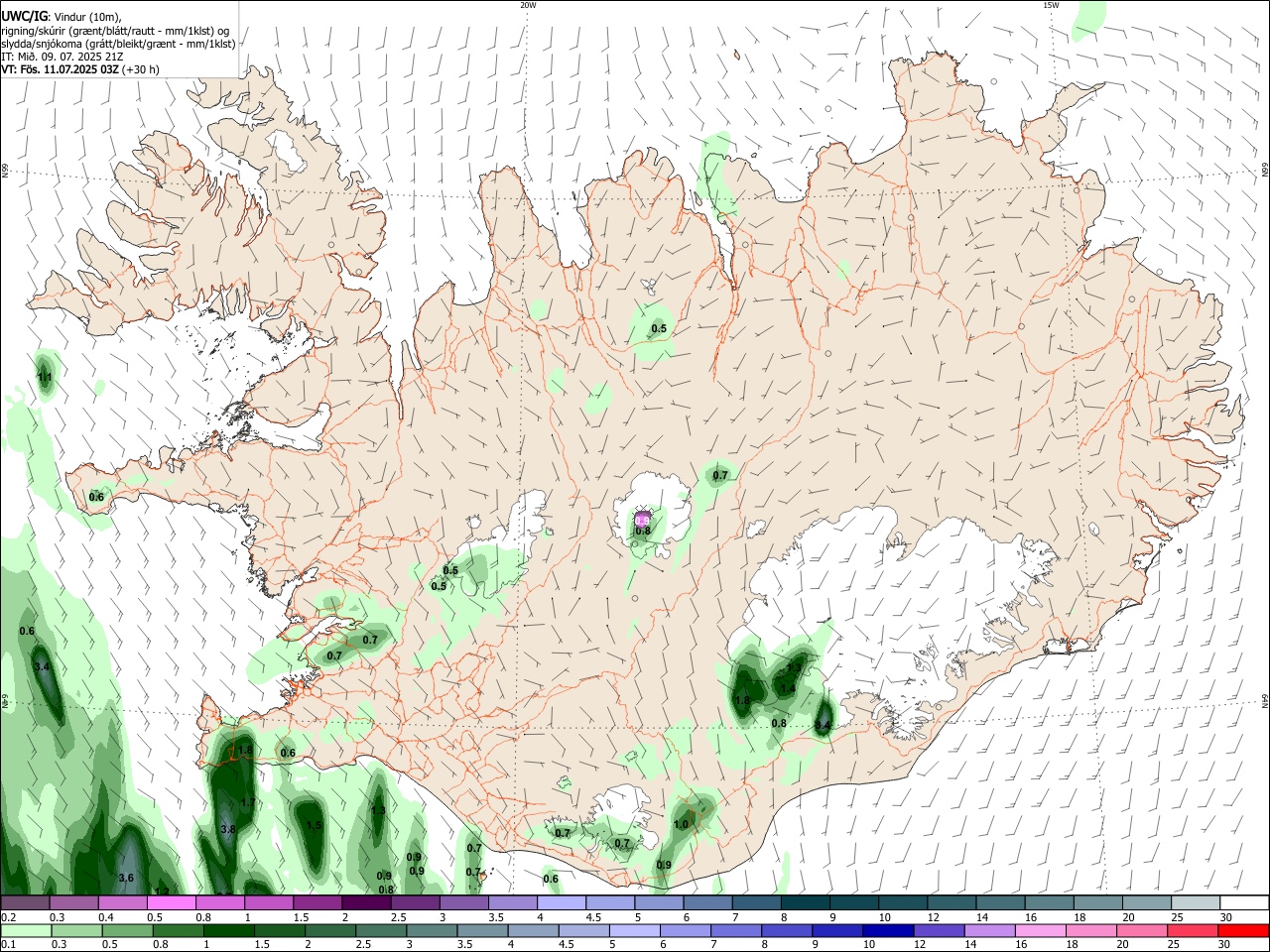Image resolution: width=1270 pixels, height=952 pixels.
Task: Click the slate blue 6–7 snow swatch
Action: 707,903
